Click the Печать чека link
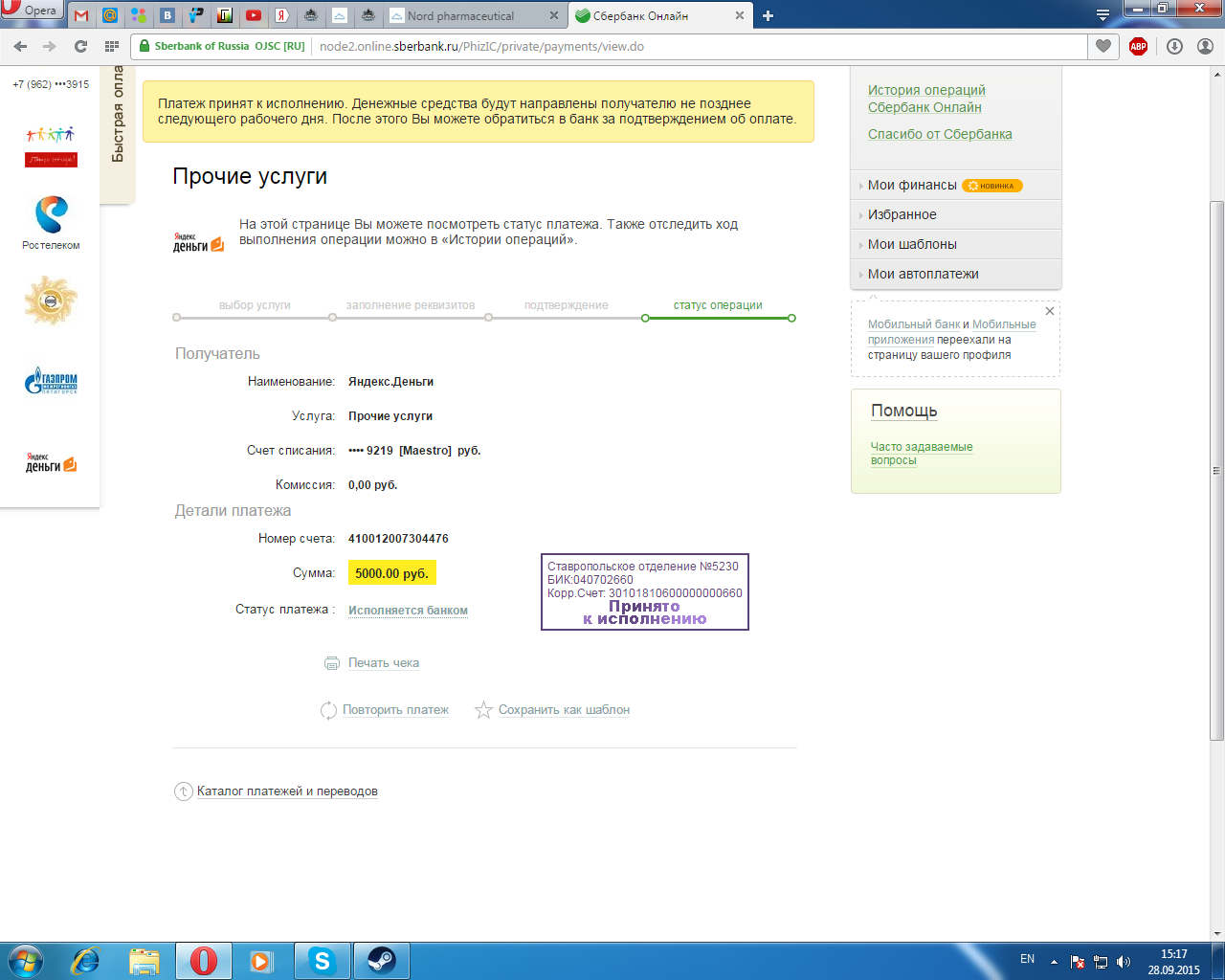Viewport: 1225px width, 980px height. tap(383, 662)
